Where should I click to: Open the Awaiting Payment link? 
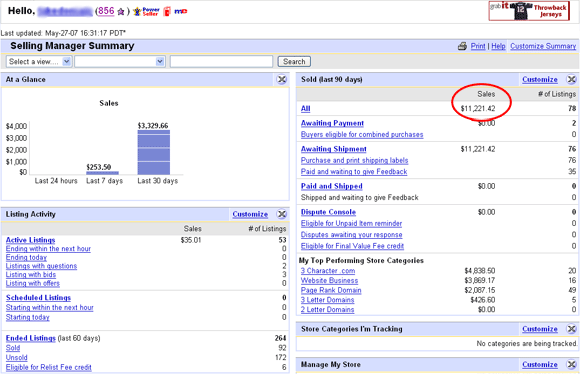332,123
